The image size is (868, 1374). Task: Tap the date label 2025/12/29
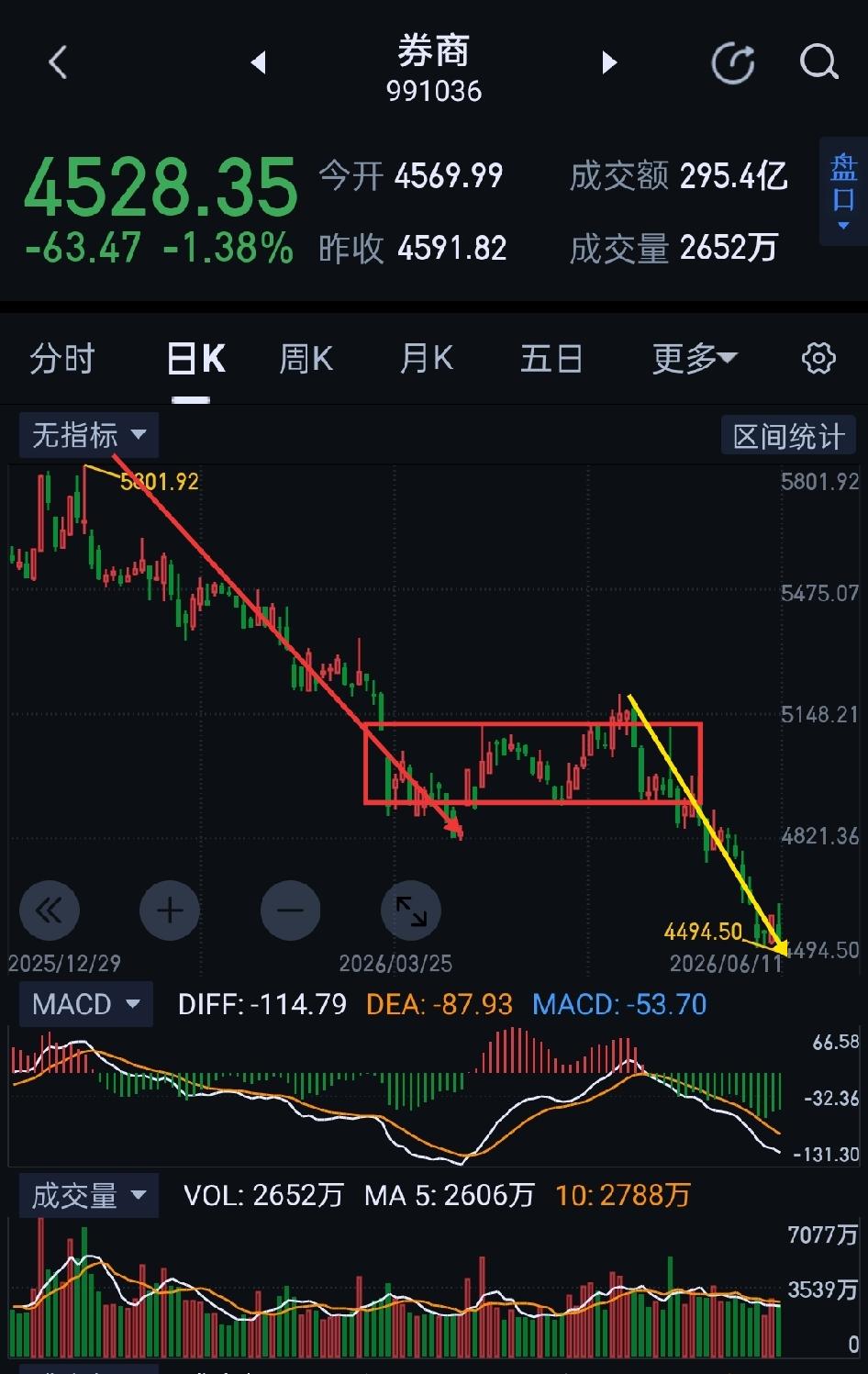[x=64, y=963]
